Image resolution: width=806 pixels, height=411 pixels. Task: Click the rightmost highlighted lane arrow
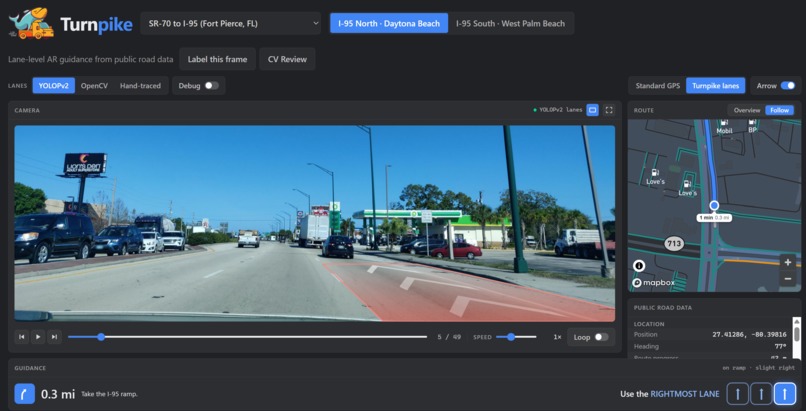(x=784, y=394)
